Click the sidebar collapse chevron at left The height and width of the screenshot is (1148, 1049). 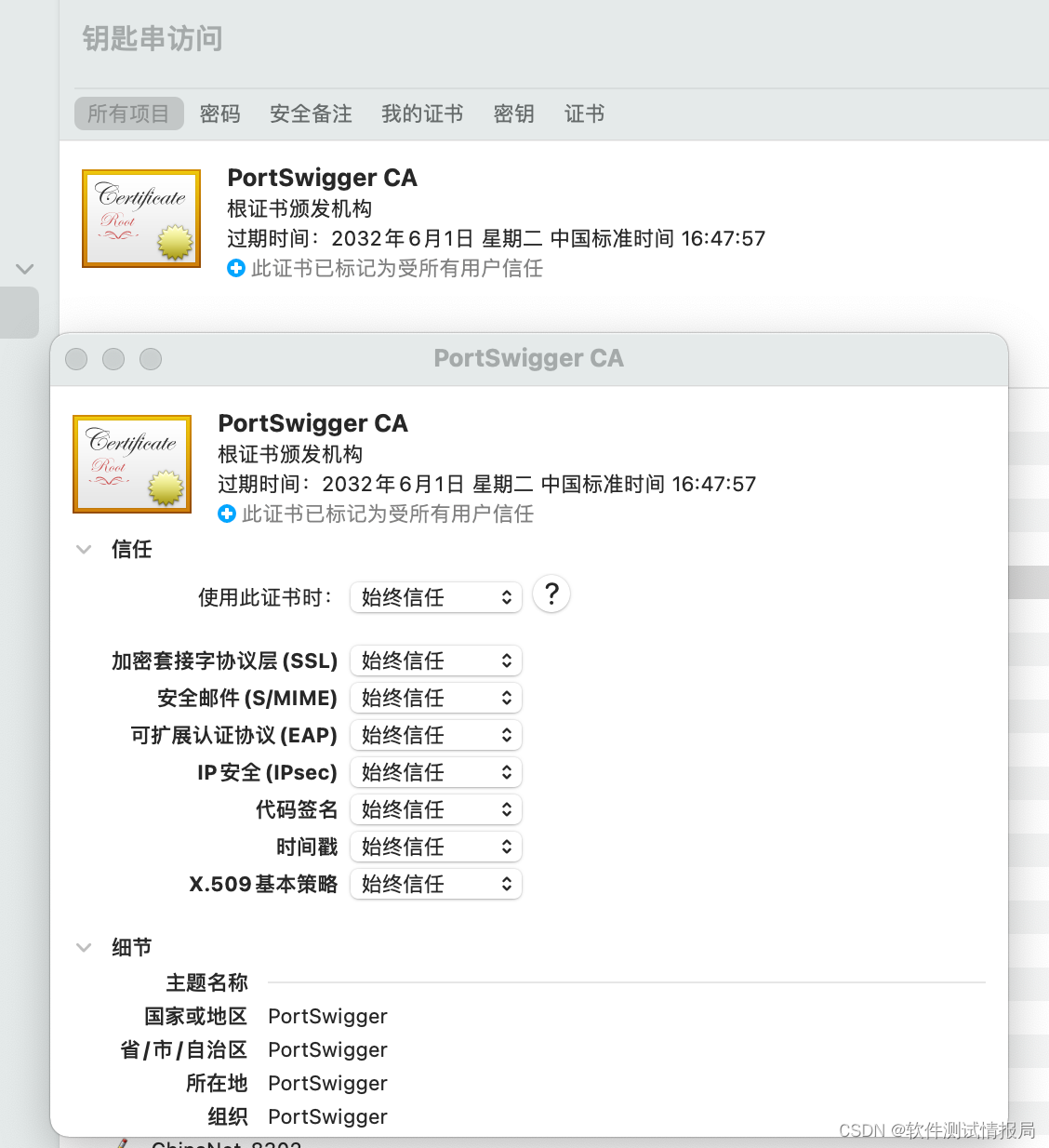[x=25, y=269]
